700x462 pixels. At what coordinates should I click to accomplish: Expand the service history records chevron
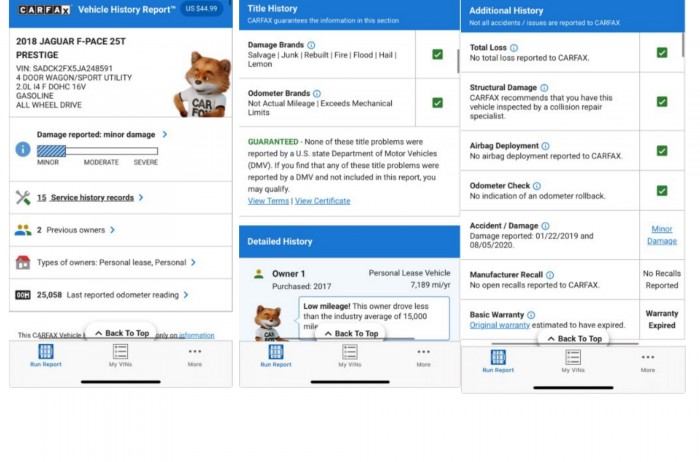[141, 197]
